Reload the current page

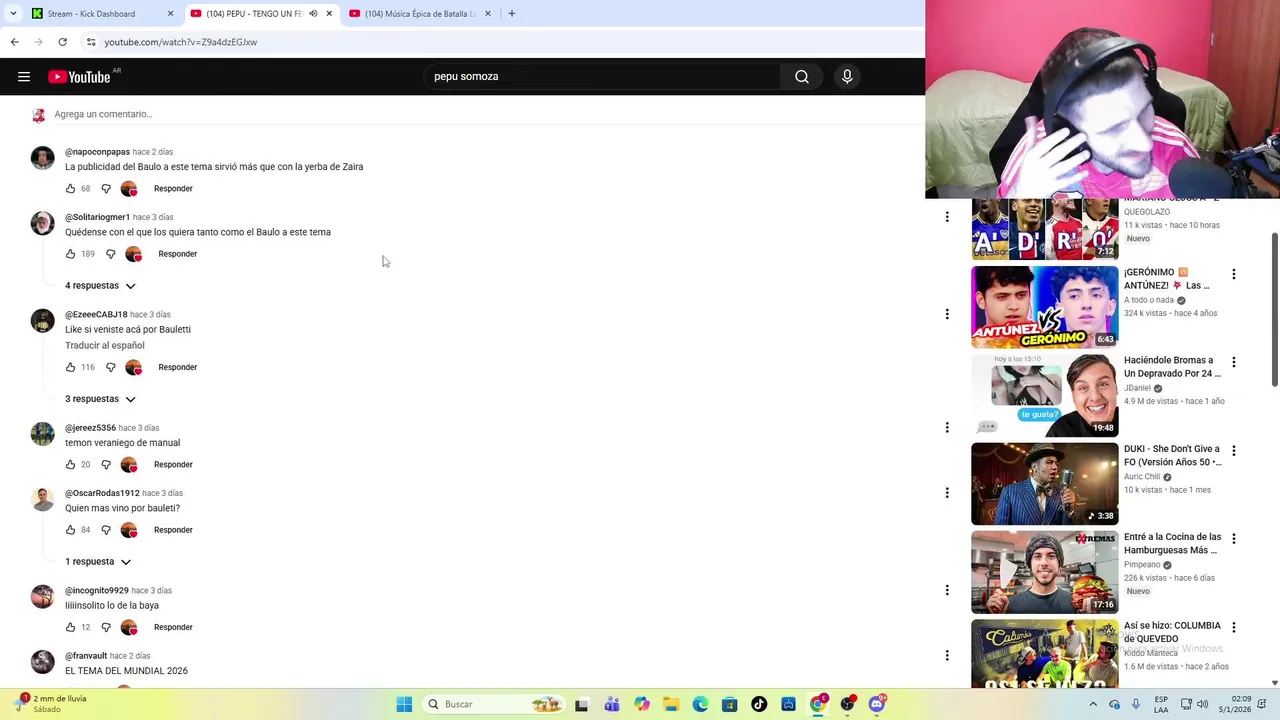click(x=62, y=42)
